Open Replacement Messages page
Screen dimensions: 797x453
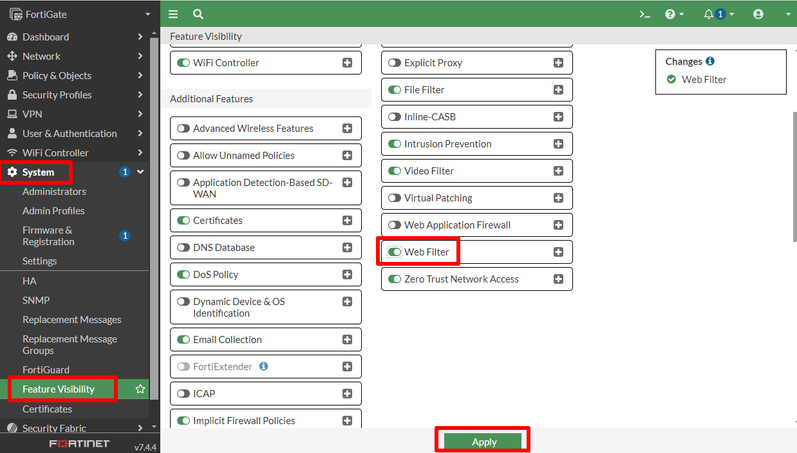(x=72, y=319)
